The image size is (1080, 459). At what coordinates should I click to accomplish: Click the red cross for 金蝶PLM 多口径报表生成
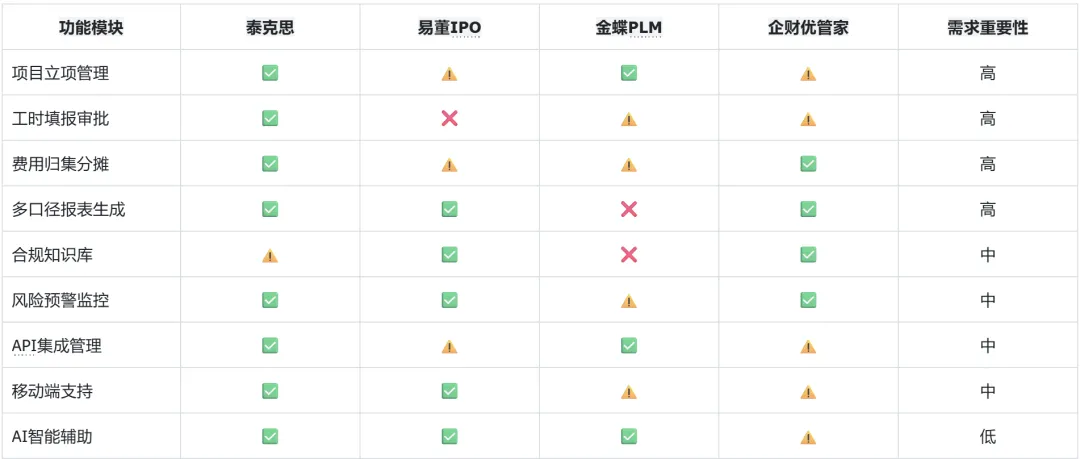(x=628, y=209)
